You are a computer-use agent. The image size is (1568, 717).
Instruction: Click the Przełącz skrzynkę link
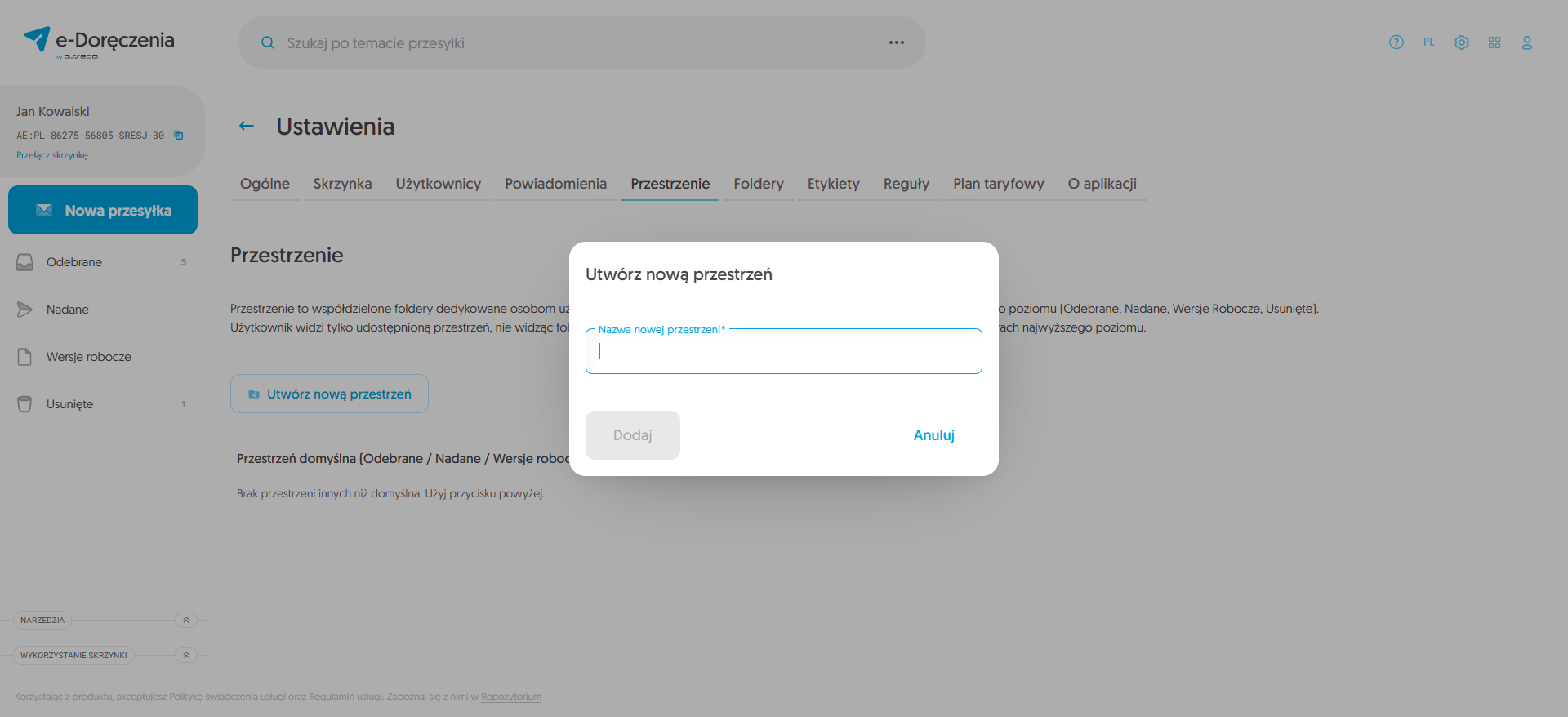click(x=52, y=155)
